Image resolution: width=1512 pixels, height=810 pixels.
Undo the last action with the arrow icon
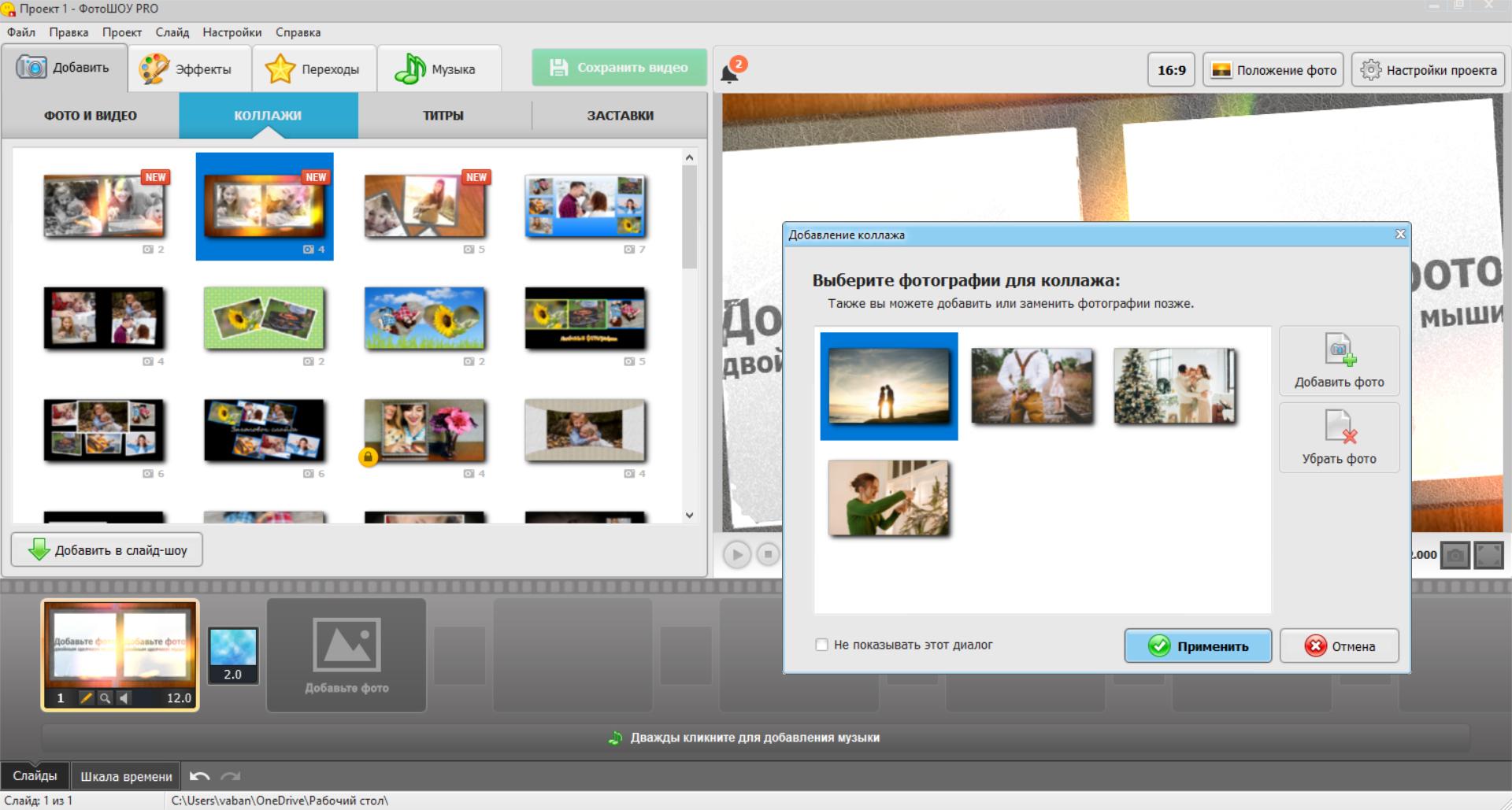point(200,776)
